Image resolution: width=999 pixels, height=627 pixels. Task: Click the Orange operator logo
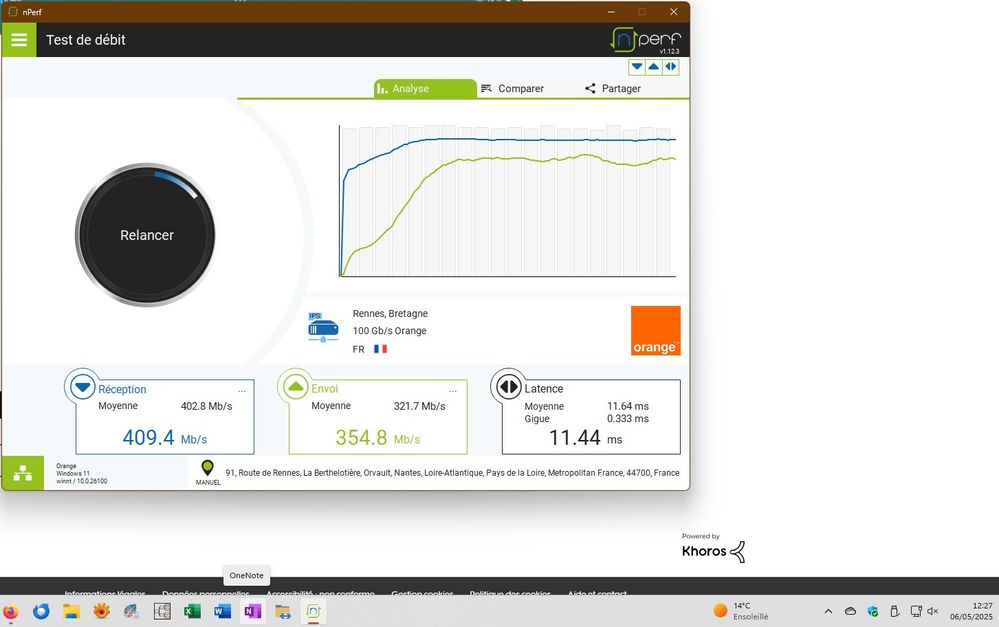[x=655, y=331]
